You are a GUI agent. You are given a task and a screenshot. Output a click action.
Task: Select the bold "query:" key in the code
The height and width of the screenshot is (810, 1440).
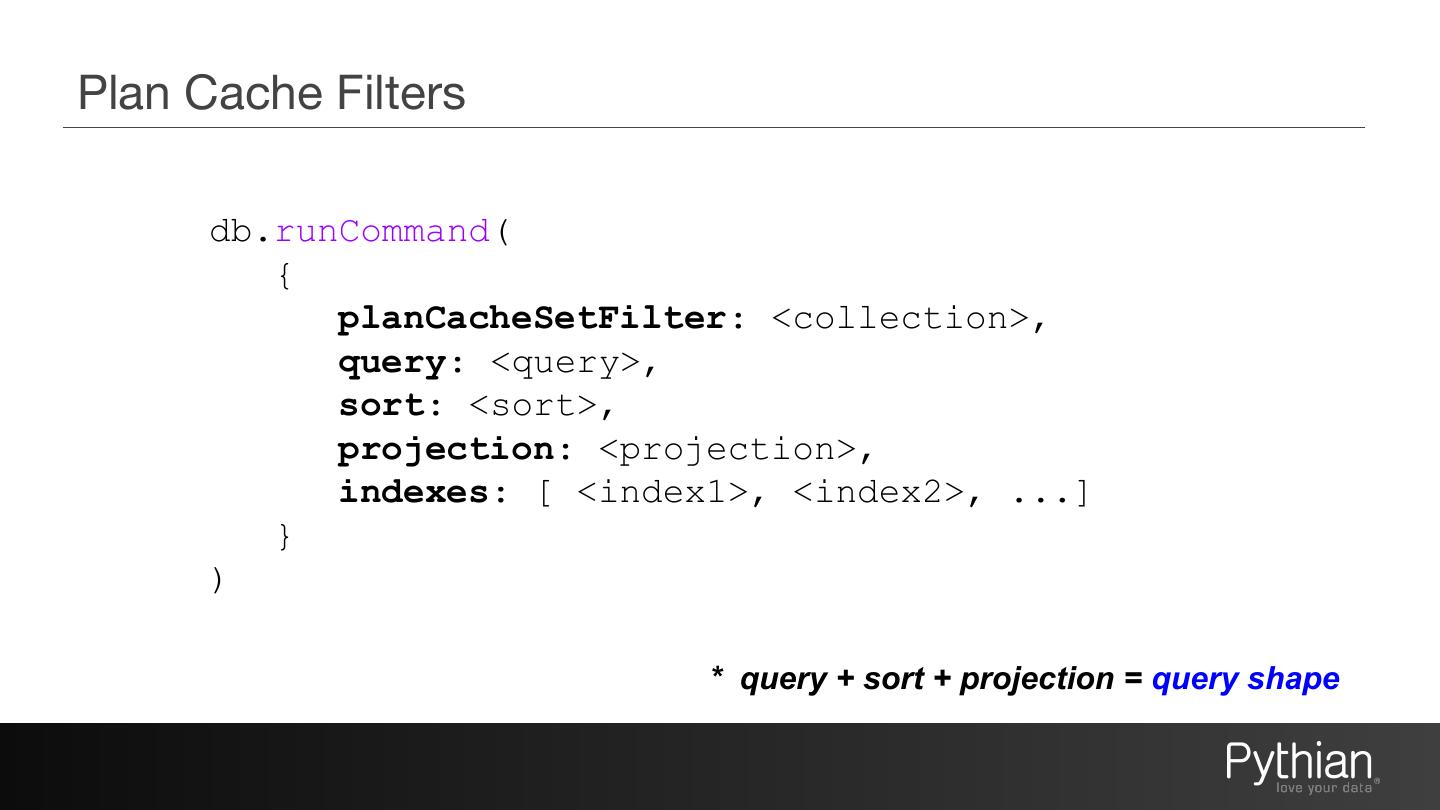click(402, 362)
